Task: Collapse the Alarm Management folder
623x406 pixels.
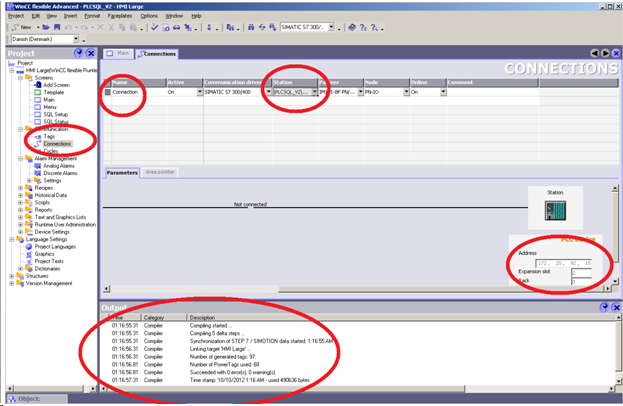Action: click(x=21, y=158)
